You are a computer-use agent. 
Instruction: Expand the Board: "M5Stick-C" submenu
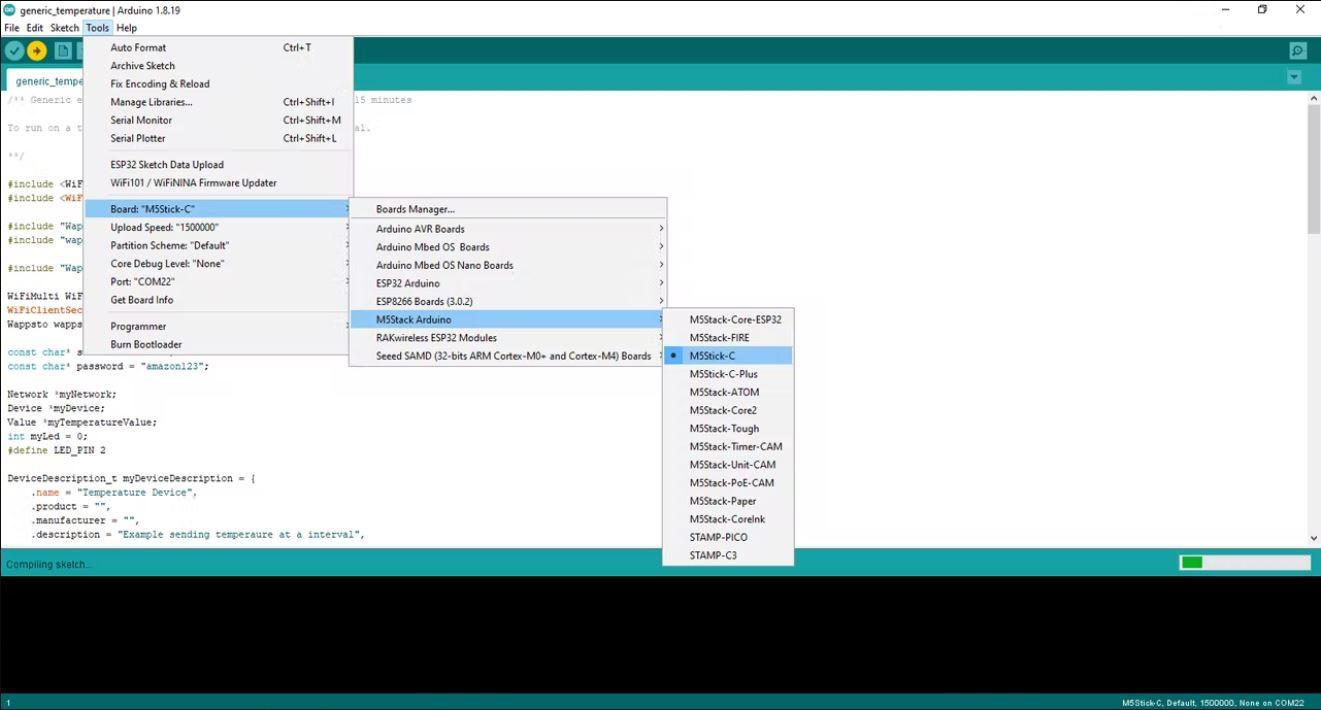(218, 209)
